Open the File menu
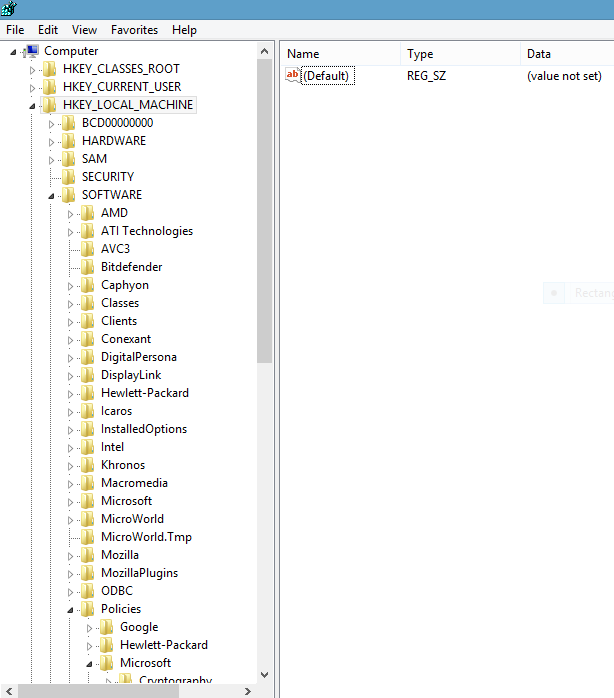The width and height of the screenshot is (614, 698). [15, 30]
